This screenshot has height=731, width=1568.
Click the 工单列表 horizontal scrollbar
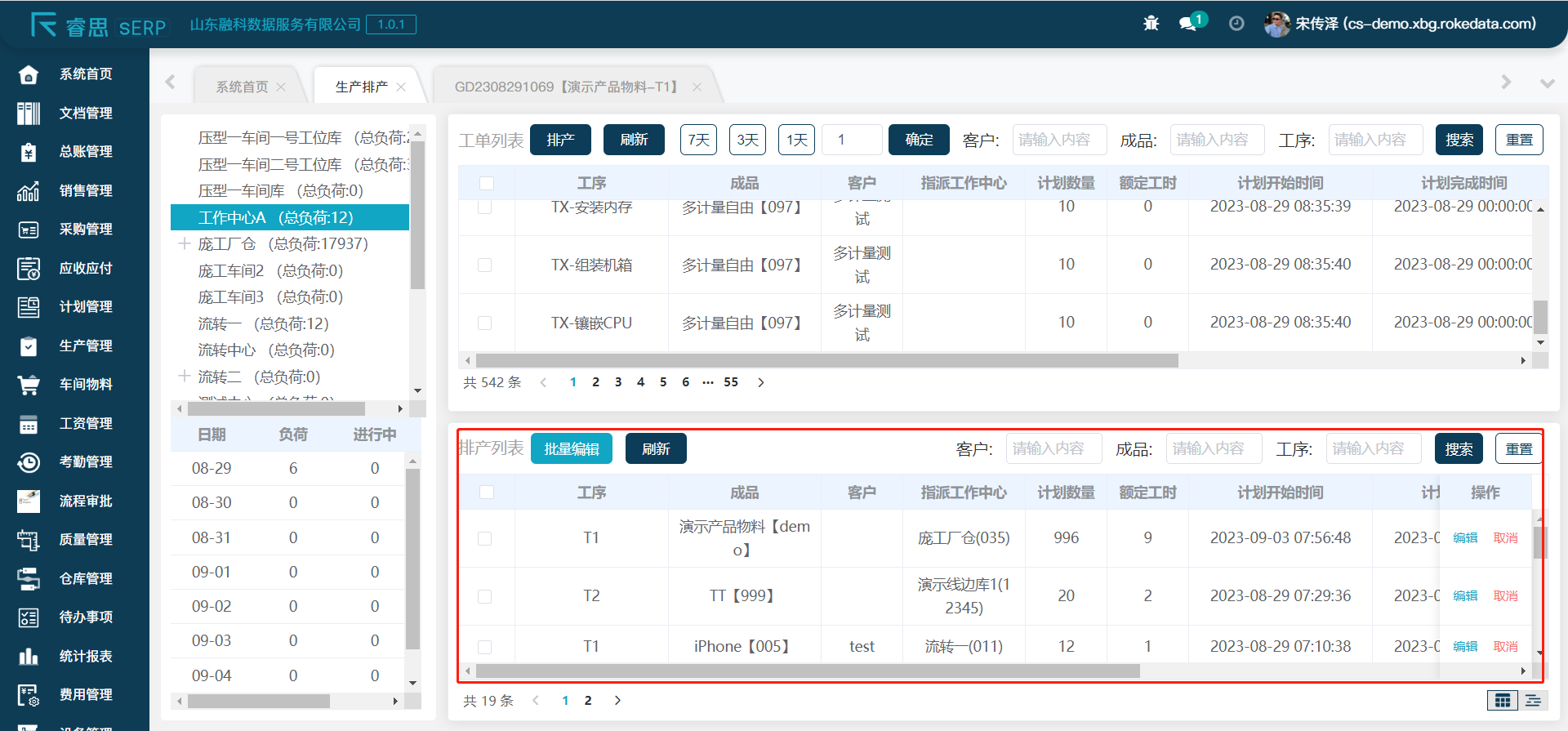(x=826, y=361)
